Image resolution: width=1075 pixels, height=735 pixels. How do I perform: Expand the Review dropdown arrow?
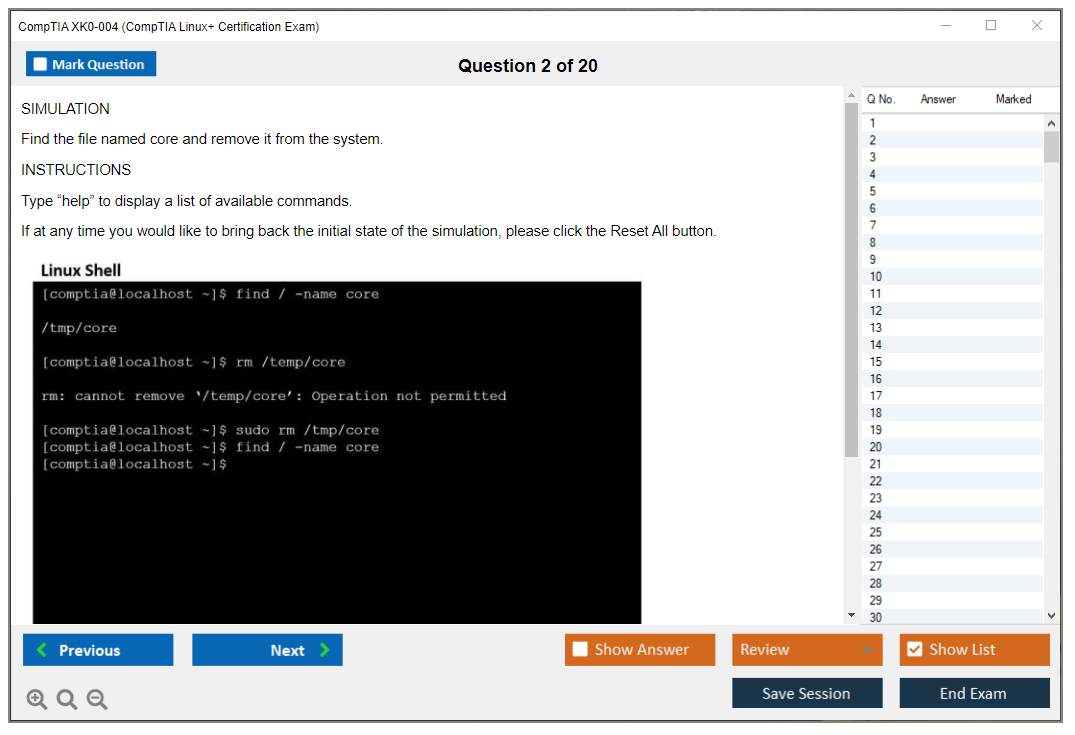pyautogui.click(x=867, y=650)
